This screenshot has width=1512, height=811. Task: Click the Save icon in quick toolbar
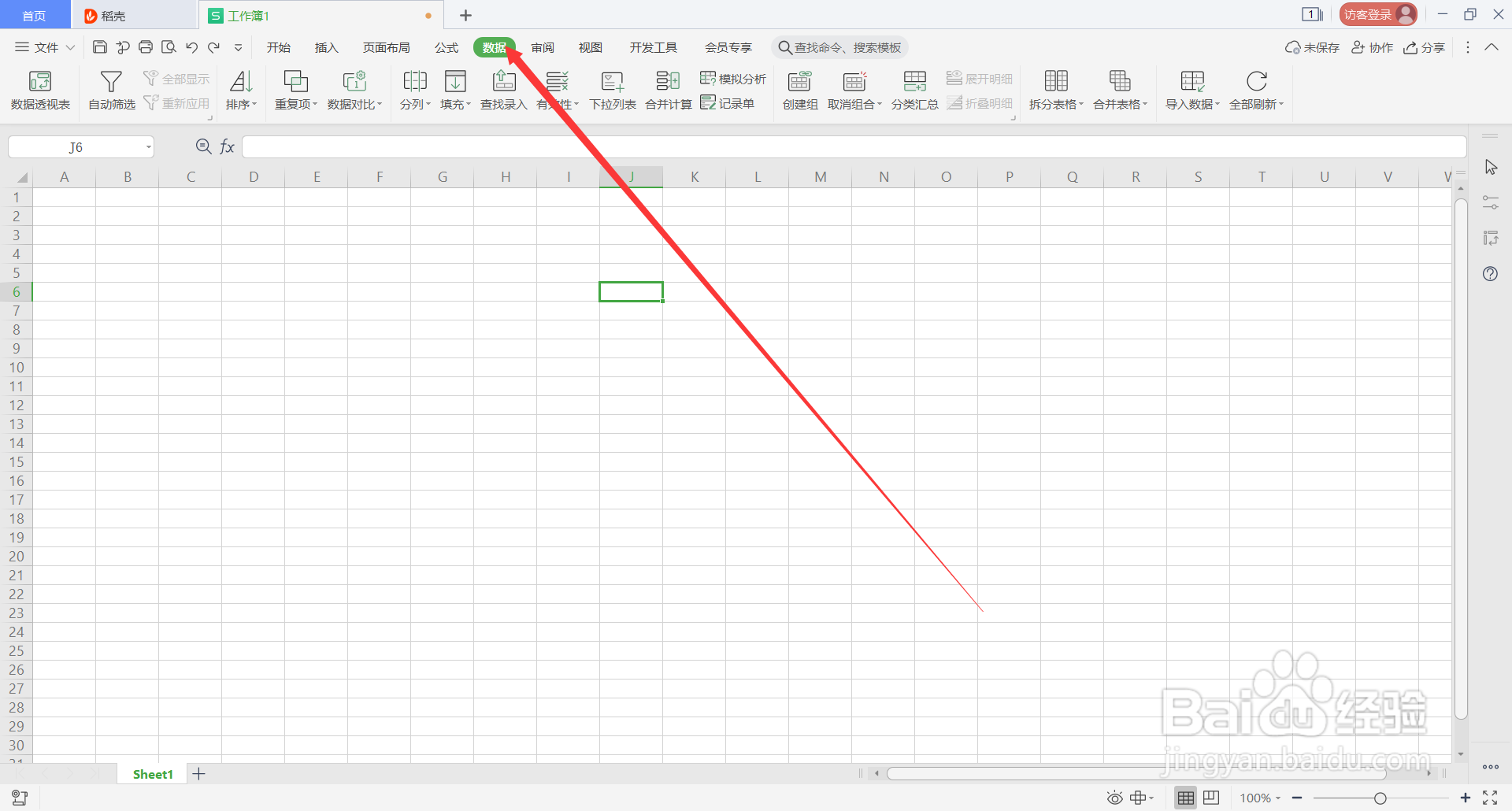[100, 47]
